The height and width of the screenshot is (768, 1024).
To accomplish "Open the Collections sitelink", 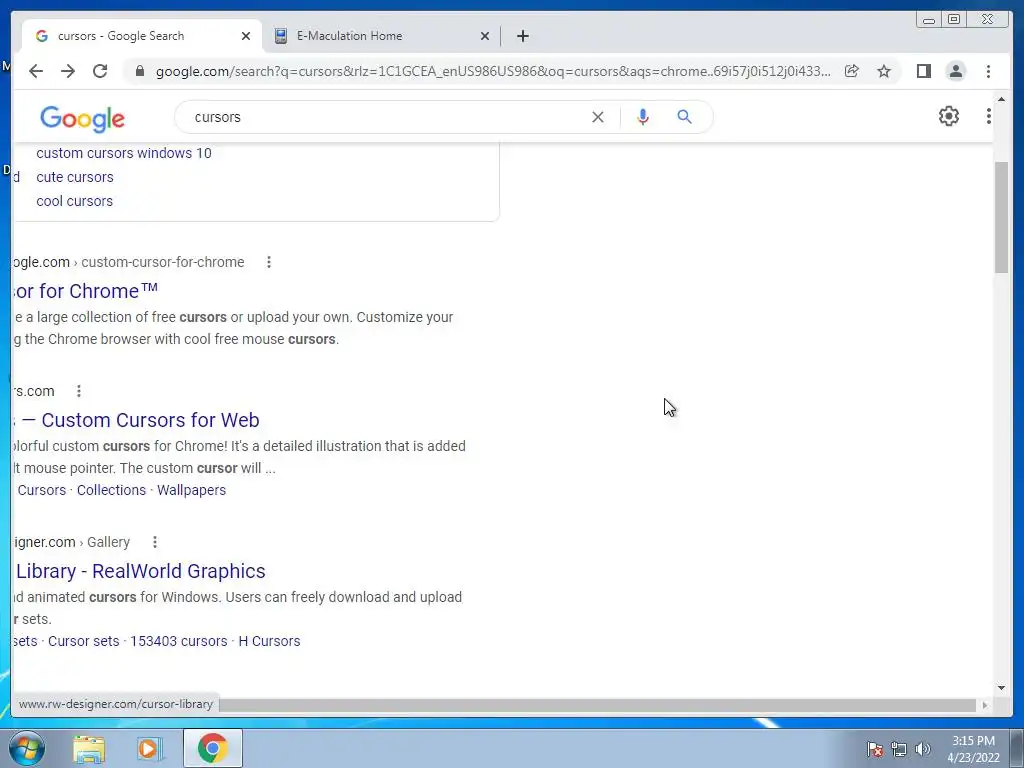I will [112, 490].
